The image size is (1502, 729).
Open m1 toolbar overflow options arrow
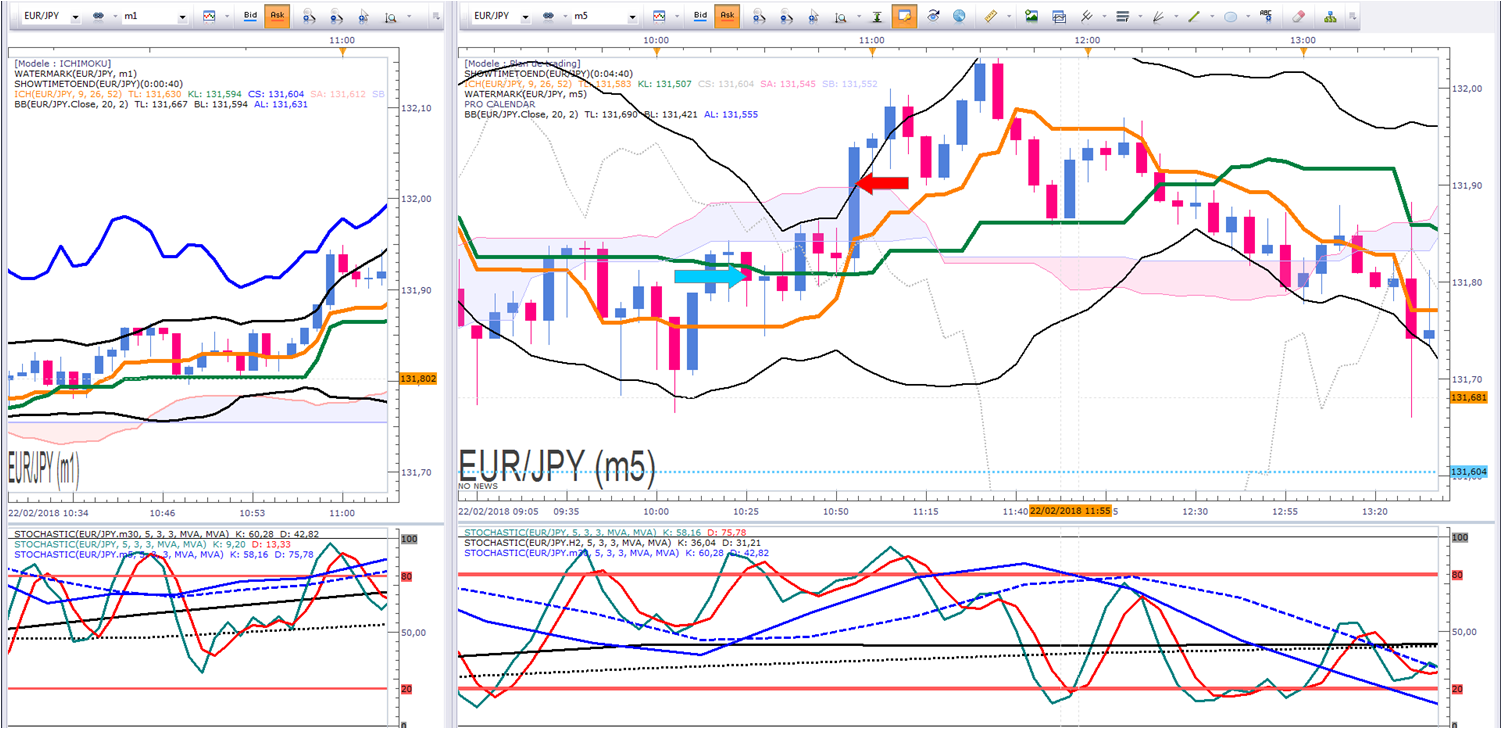point(436,17)
